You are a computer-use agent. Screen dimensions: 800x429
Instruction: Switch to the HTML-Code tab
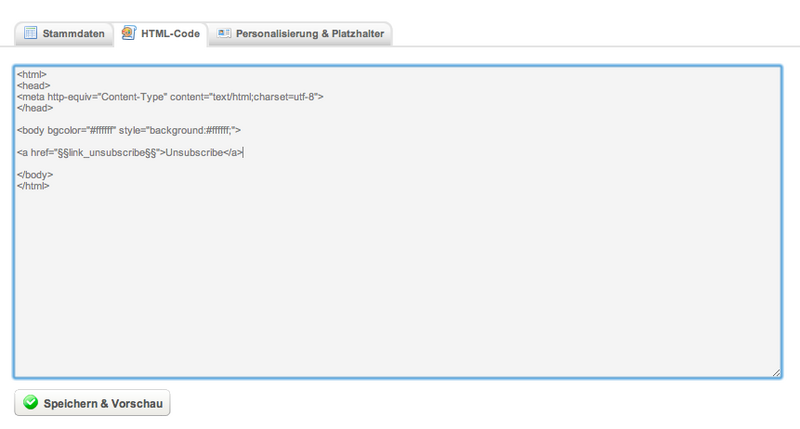160,34
